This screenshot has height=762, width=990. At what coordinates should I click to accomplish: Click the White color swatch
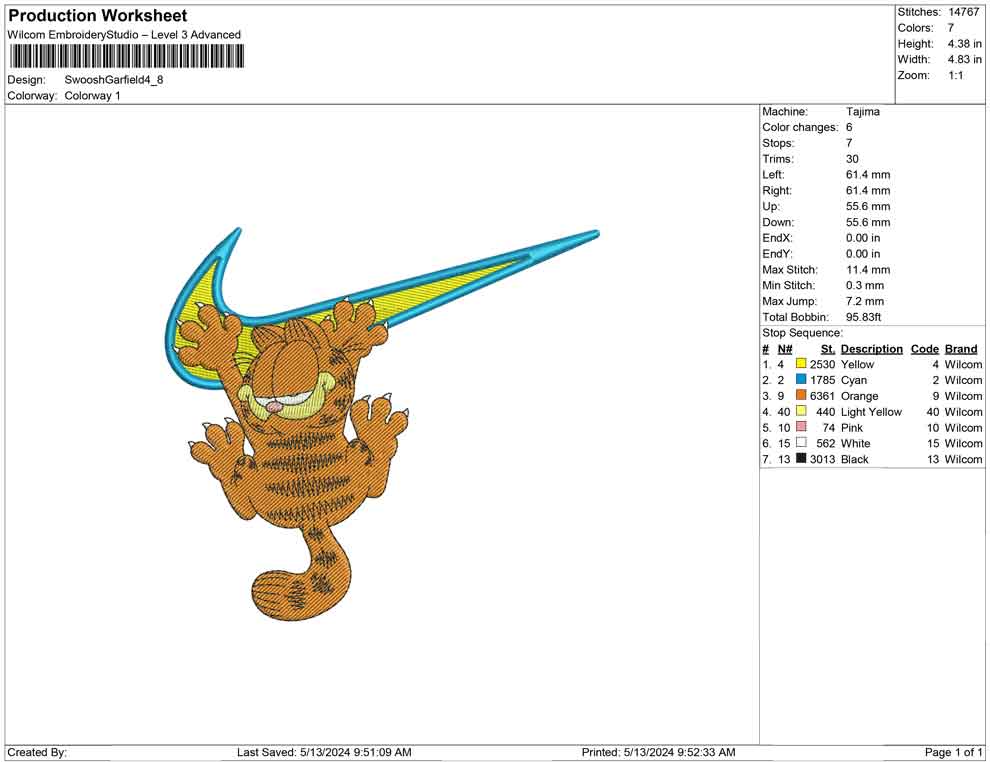point(801,443)
